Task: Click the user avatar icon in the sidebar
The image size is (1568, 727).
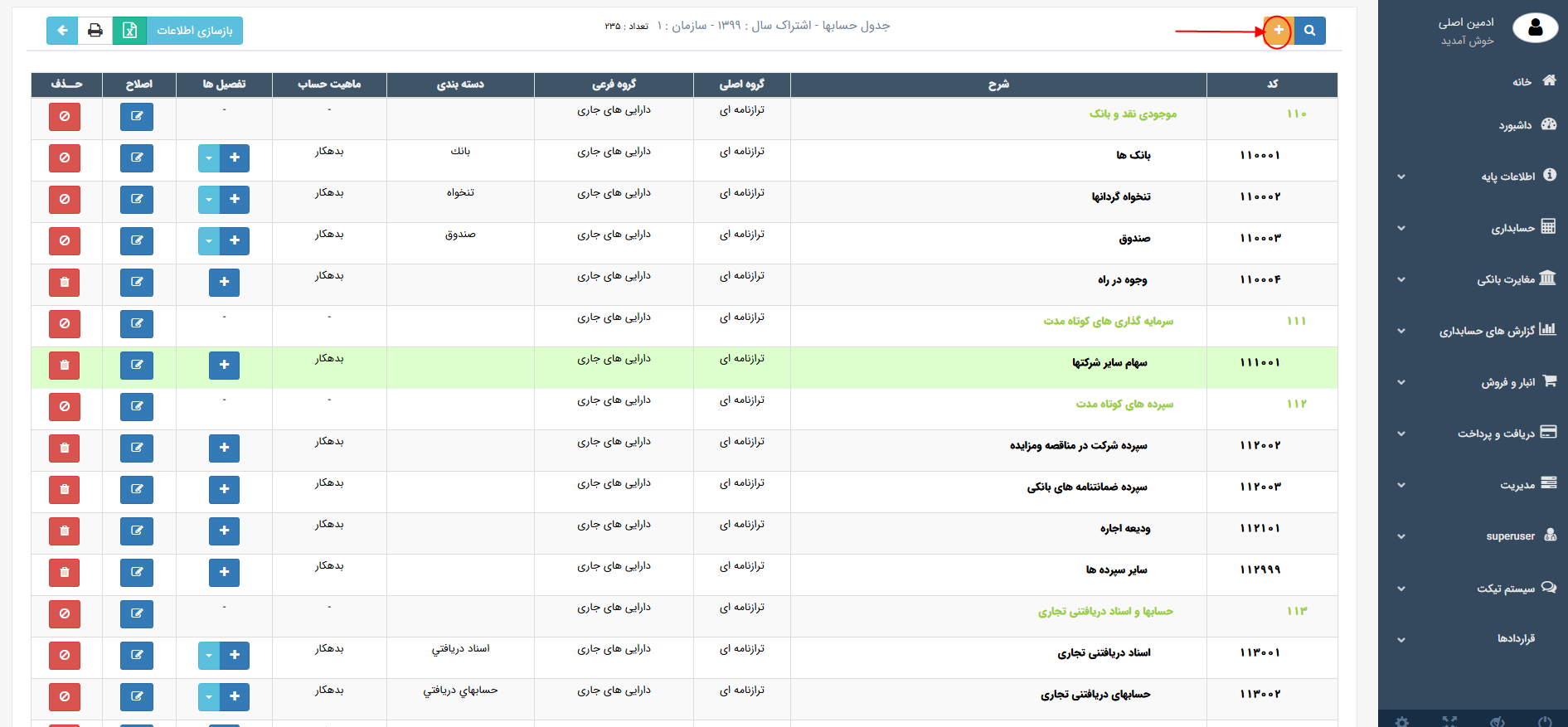Action: [1535, 28]
